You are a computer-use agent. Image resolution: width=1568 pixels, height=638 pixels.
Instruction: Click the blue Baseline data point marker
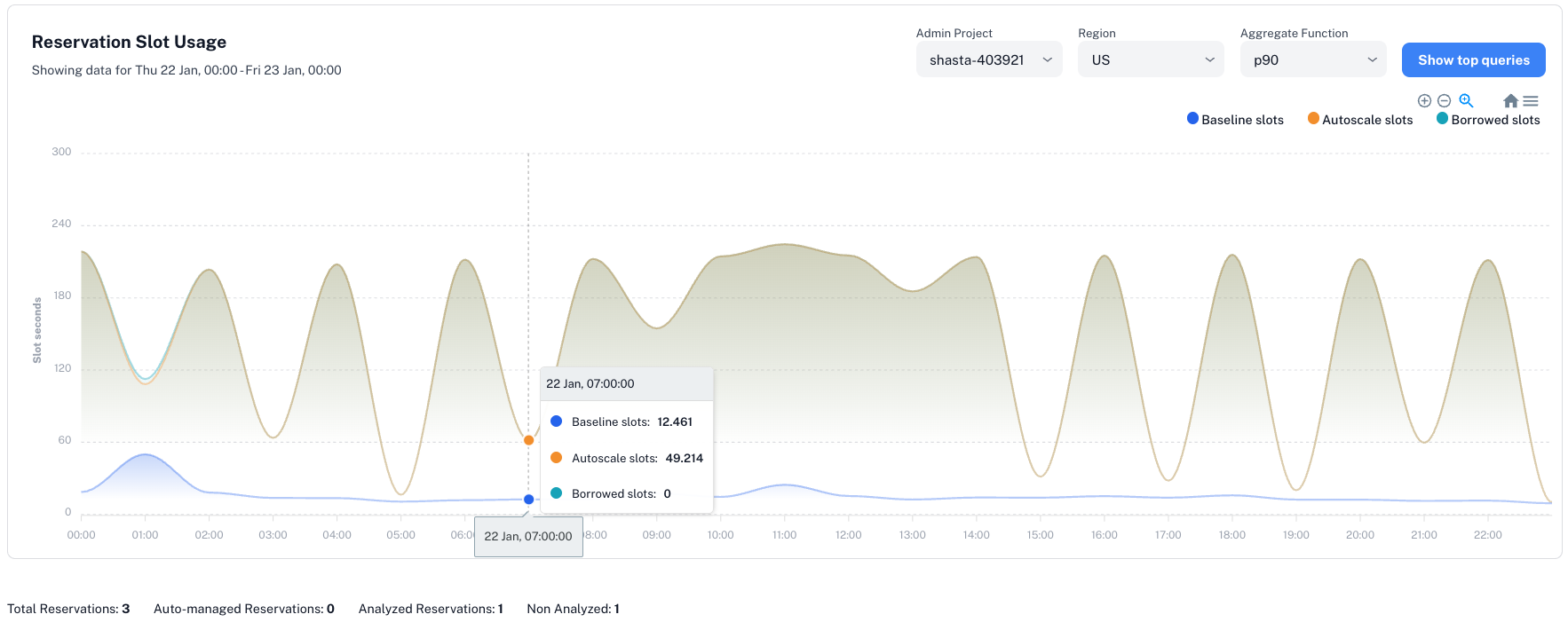528,500
